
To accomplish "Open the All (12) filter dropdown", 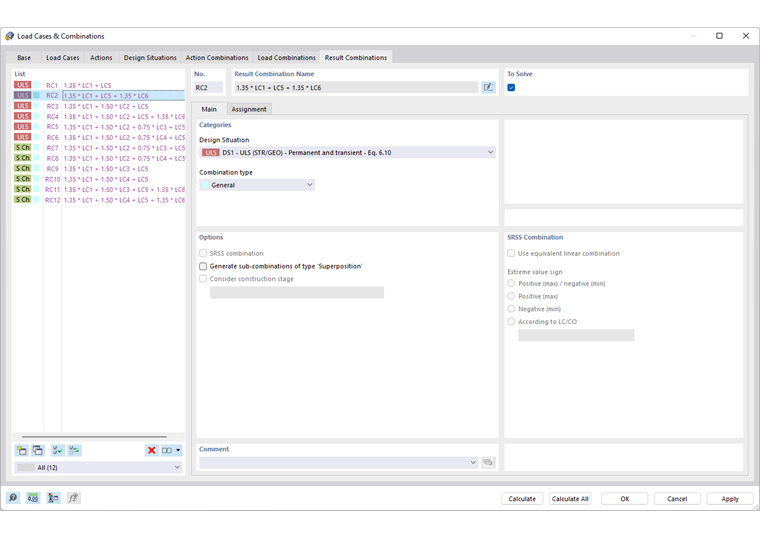I will tap(98, 467).
